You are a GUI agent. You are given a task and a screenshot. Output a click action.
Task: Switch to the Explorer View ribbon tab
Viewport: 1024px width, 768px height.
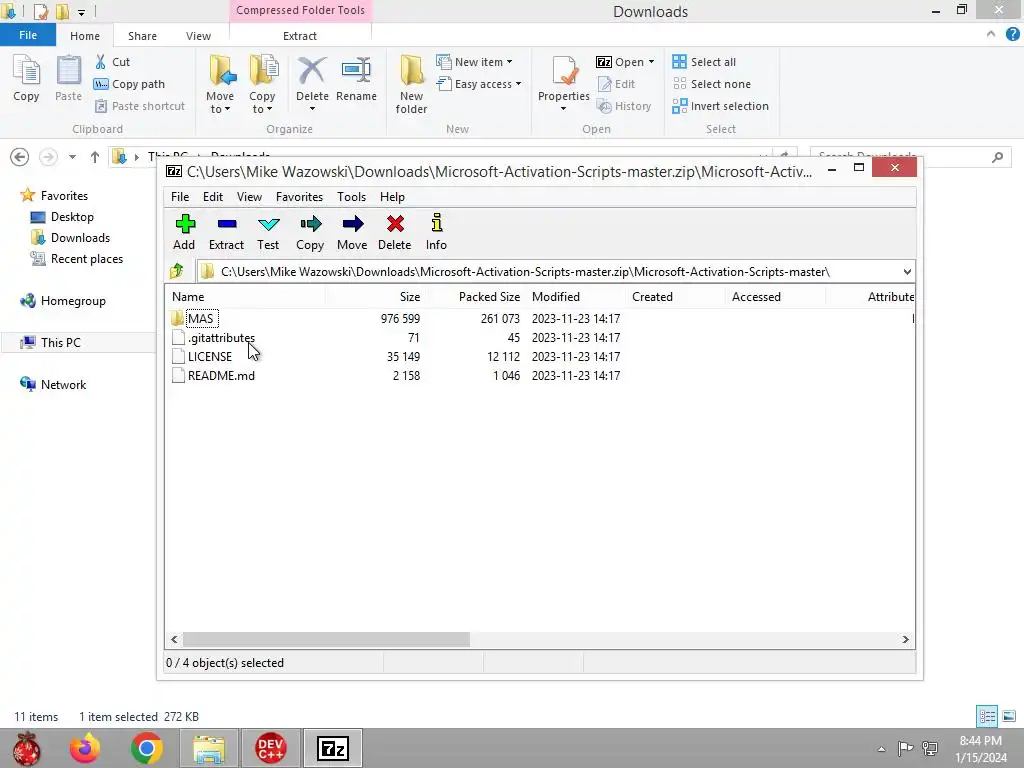(198, 36)
